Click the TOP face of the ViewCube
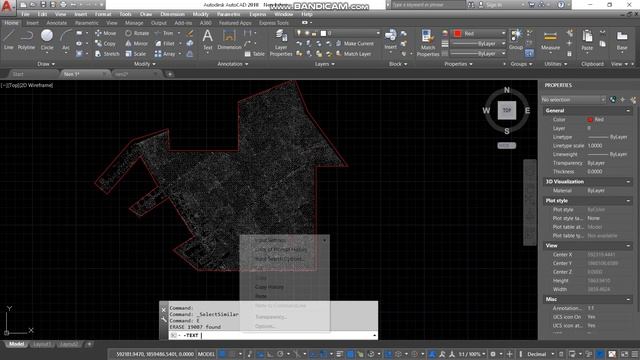 (507, 110)
